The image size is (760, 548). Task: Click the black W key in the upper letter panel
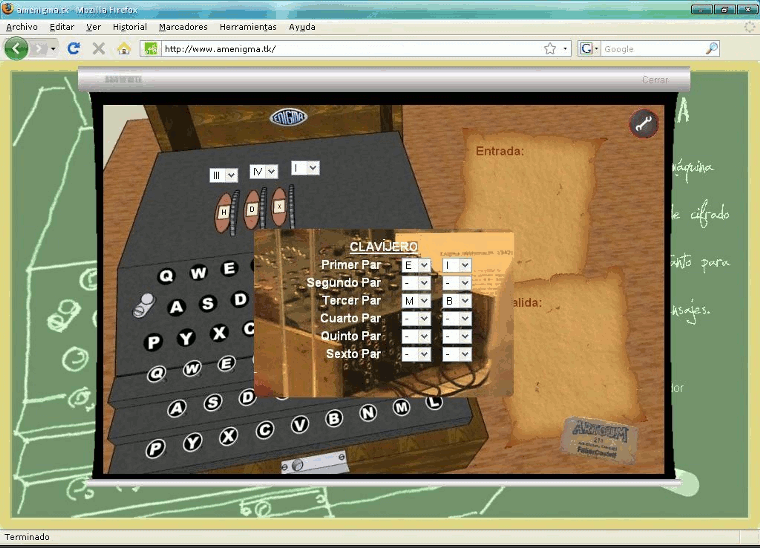click(198, 273)
